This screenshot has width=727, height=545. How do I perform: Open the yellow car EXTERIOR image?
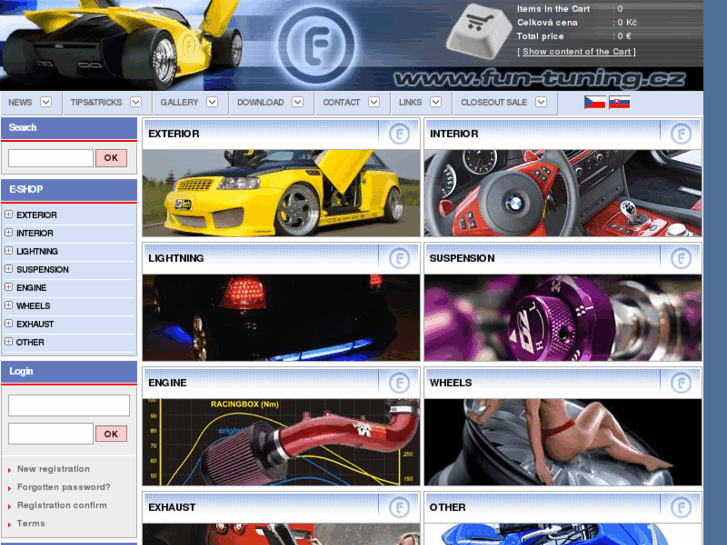[281, 193]
